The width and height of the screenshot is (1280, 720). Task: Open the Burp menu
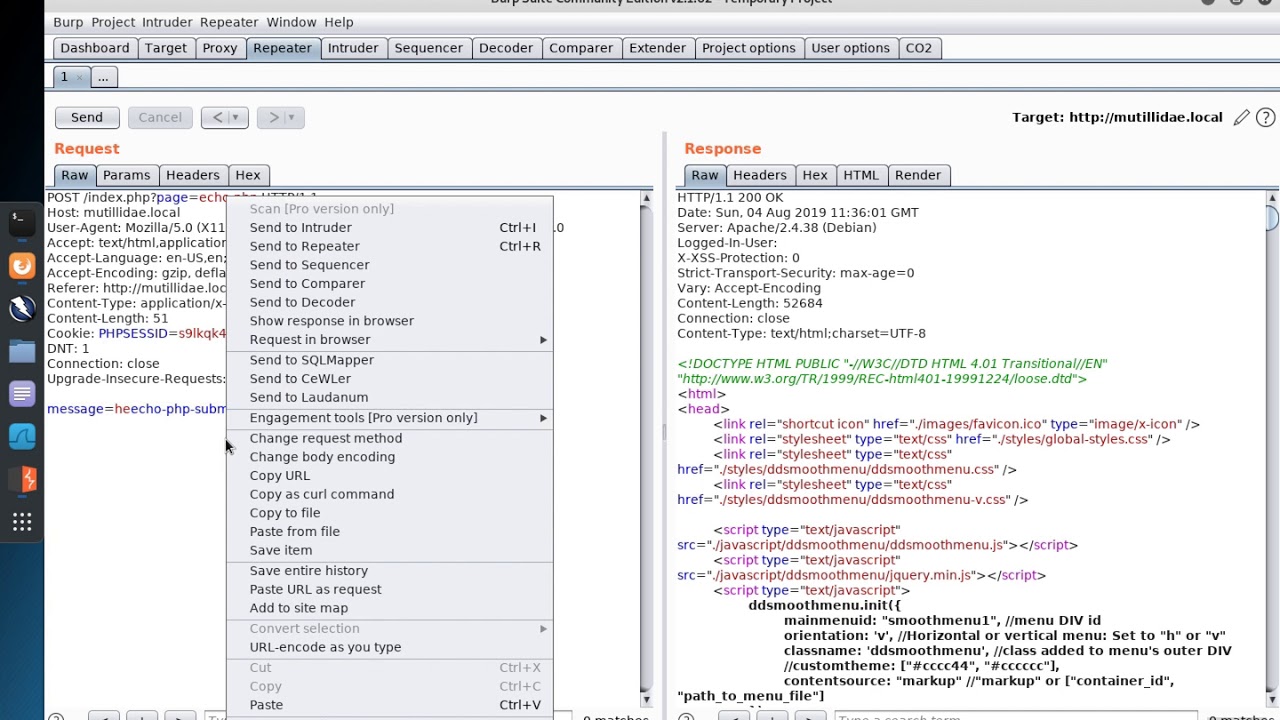(68, 22)
